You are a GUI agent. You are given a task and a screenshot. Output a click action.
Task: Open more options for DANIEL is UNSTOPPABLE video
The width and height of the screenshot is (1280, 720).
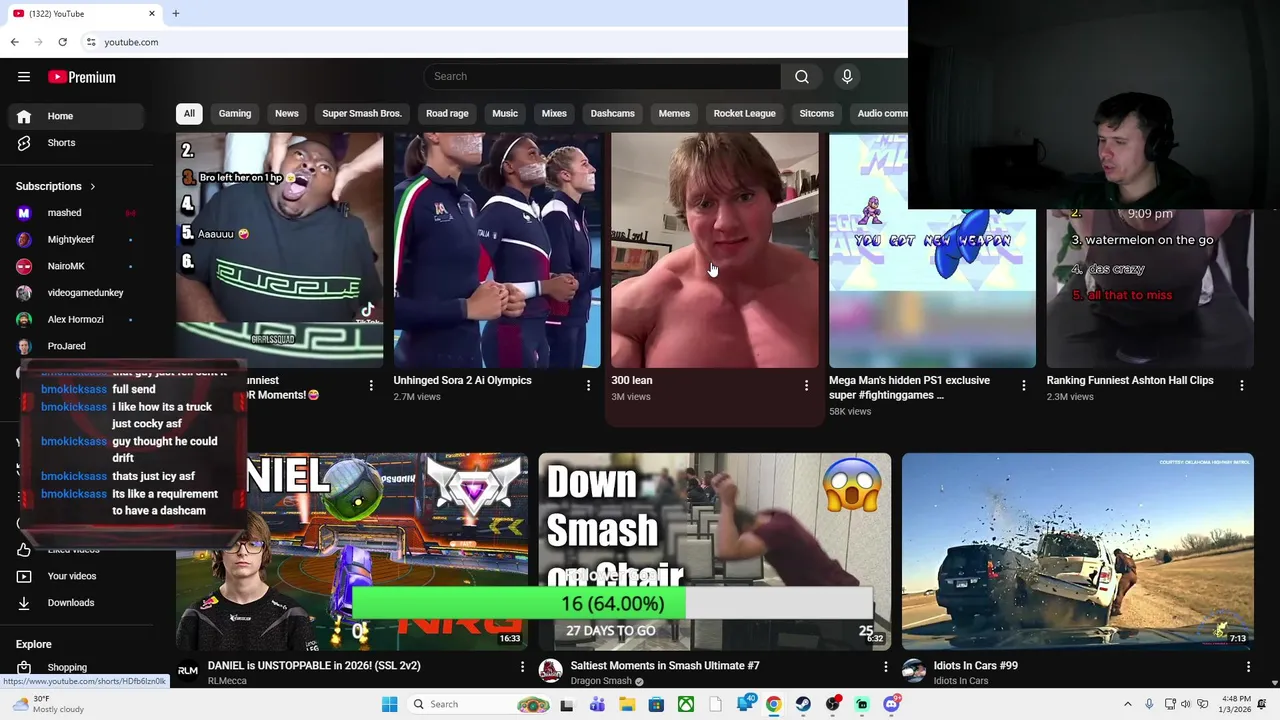click(522, 666)
